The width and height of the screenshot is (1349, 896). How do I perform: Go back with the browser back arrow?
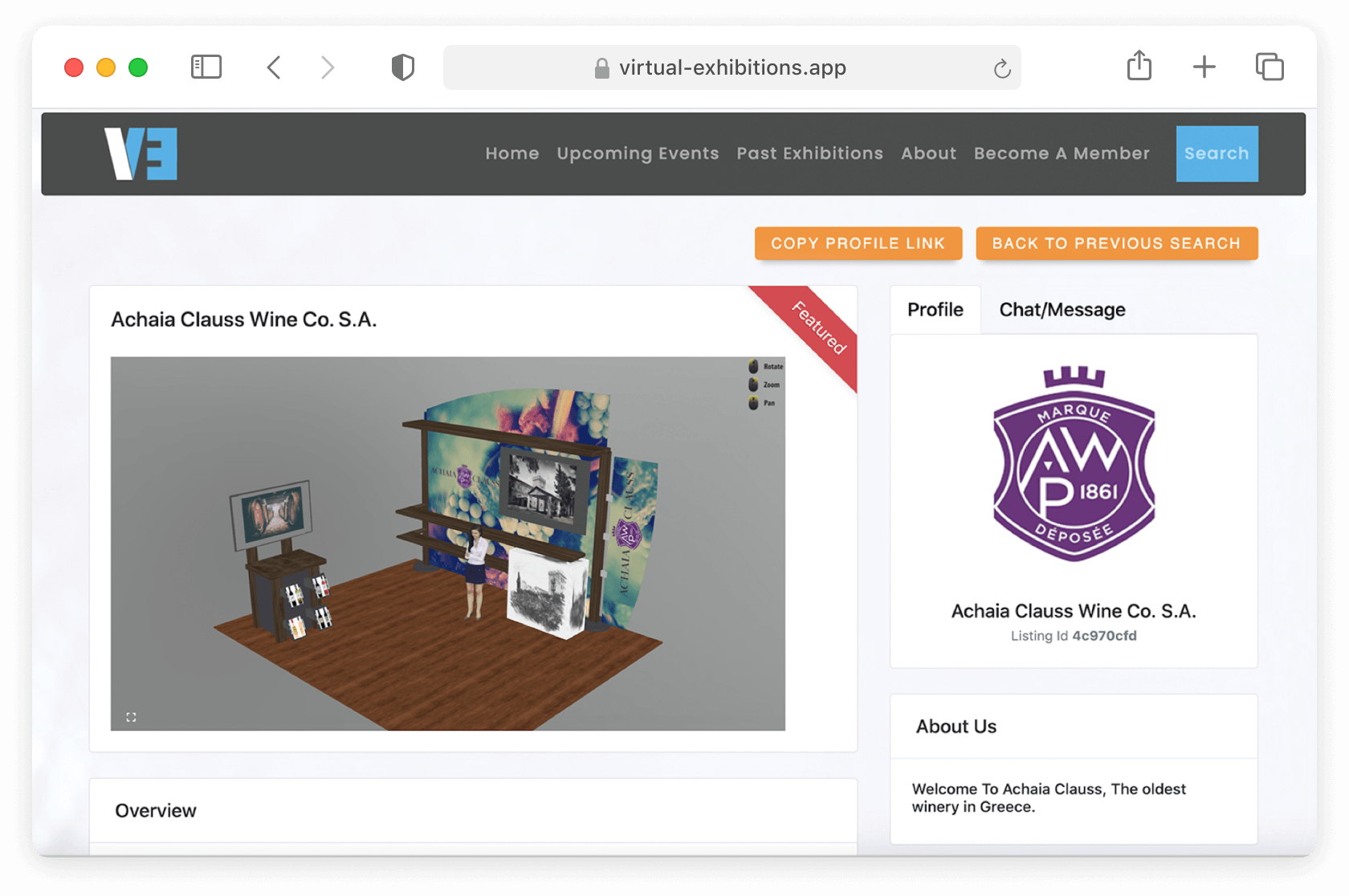[x=274, y=67]
